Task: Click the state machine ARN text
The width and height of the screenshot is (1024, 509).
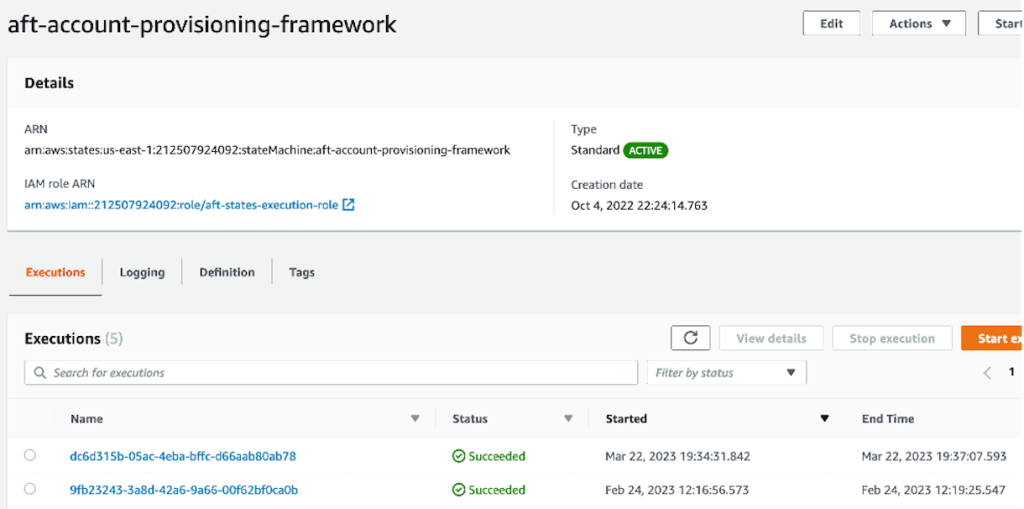Action: [267, 150]
